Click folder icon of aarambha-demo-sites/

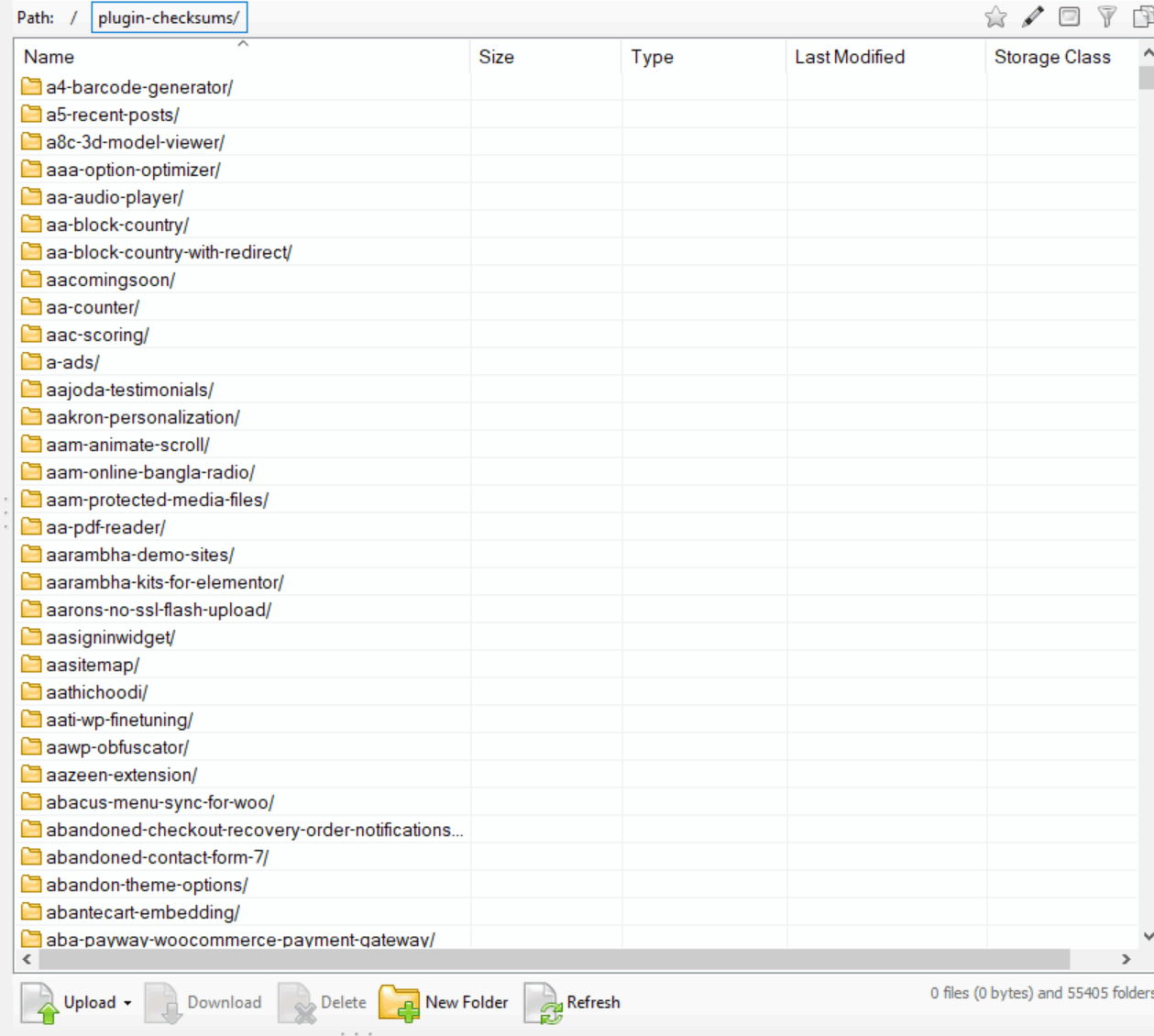tap(32, 554)
